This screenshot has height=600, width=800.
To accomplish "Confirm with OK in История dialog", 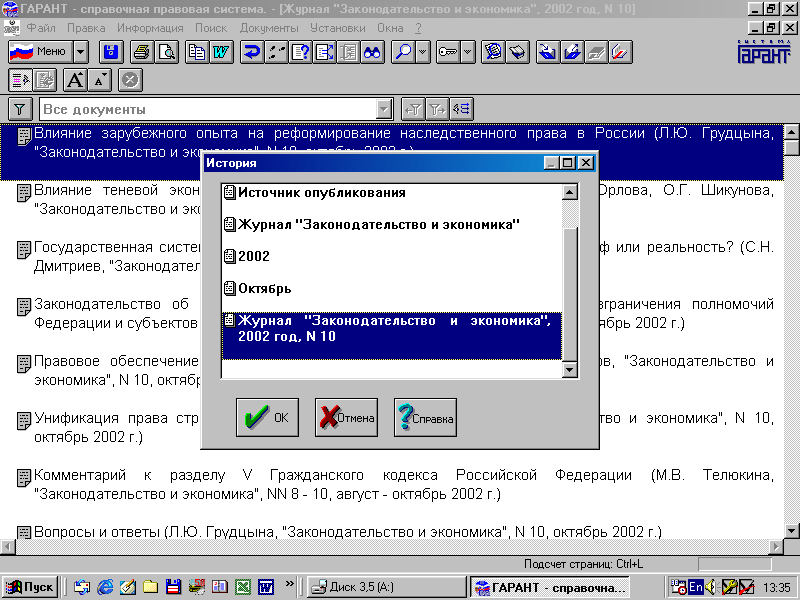I will [267, 417].
